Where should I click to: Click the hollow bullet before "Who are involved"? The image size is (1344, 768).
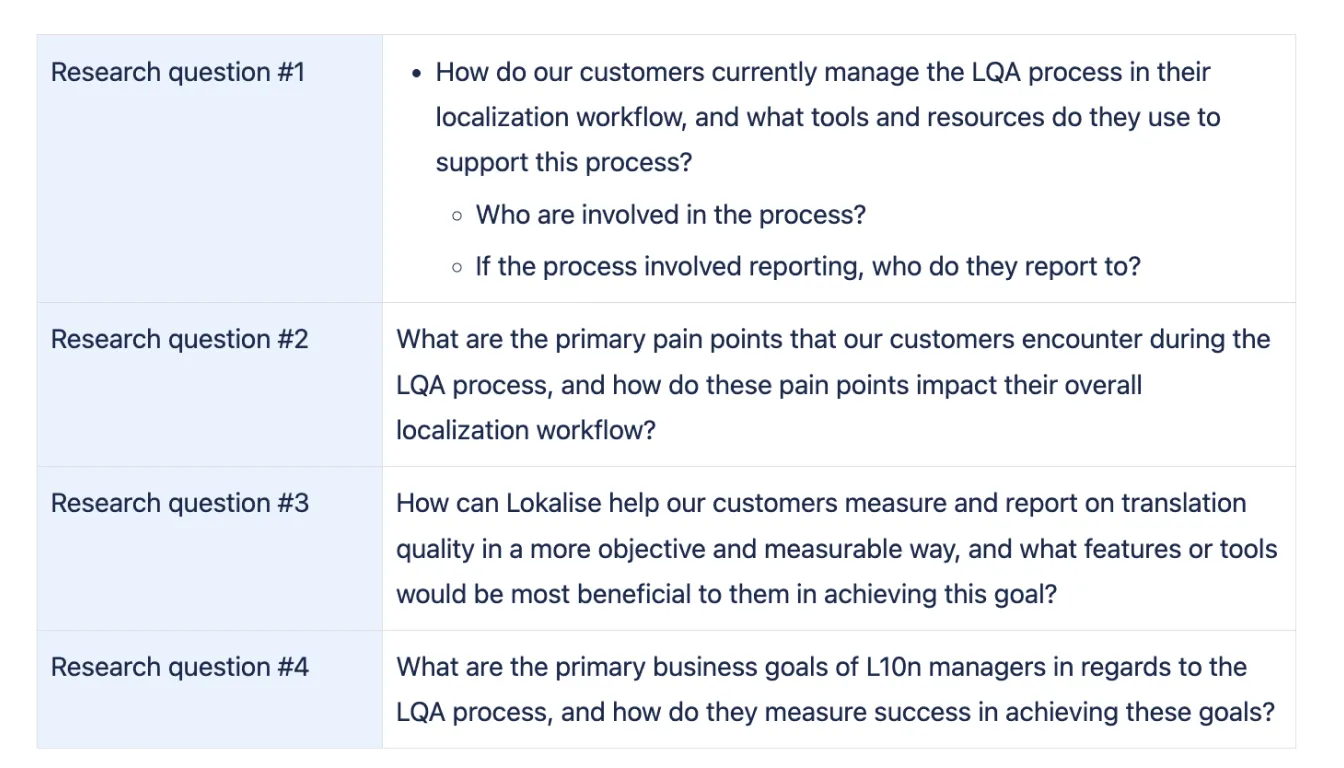click(x=457, y=215)
